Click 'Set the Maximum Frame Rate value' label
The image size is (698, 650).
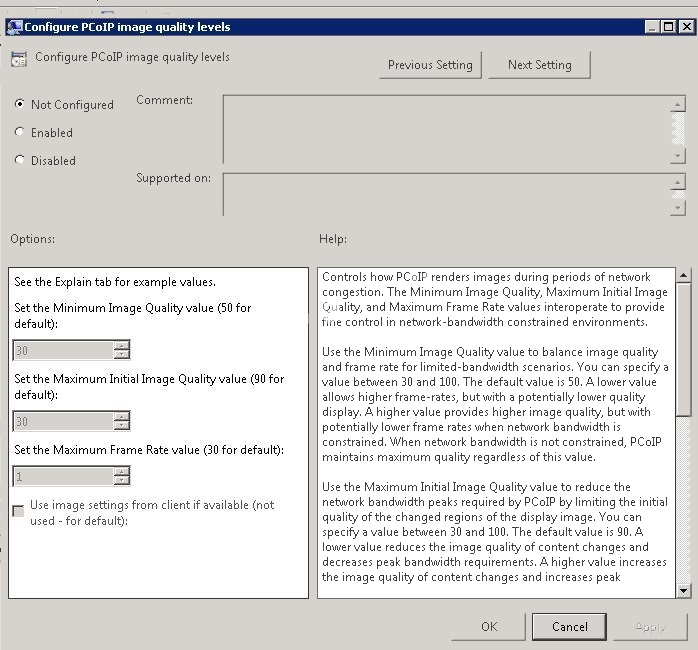pyautogui.click(x=149, y=450)
